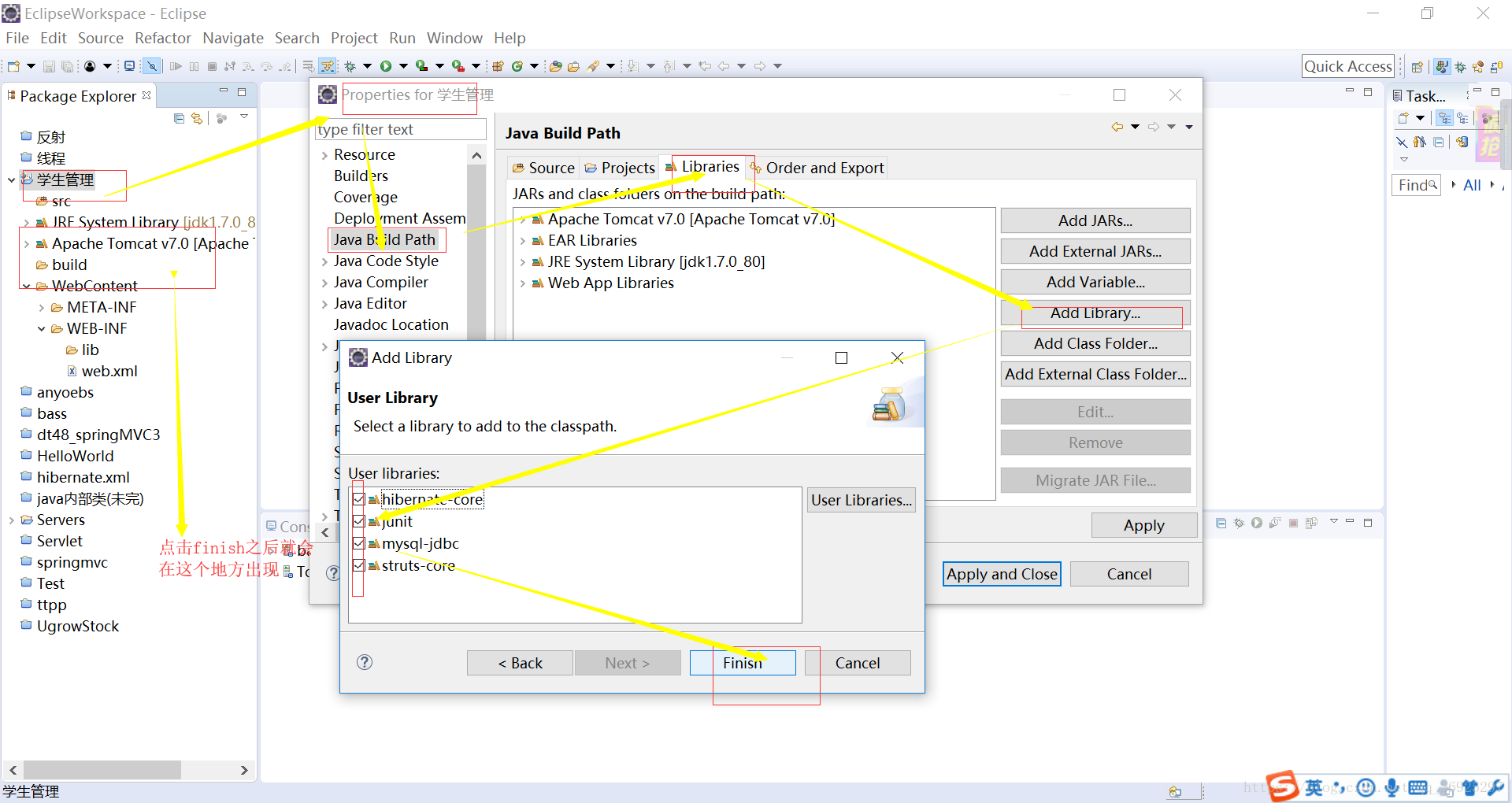Click the New Java Class icon

517,66
